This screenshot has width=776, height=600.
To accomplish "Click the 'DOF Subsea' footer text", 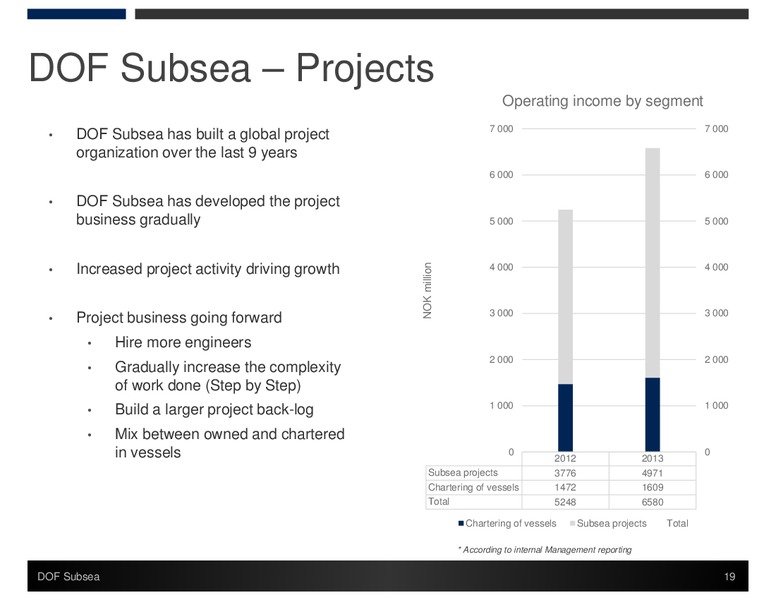I will pos(68,576).
